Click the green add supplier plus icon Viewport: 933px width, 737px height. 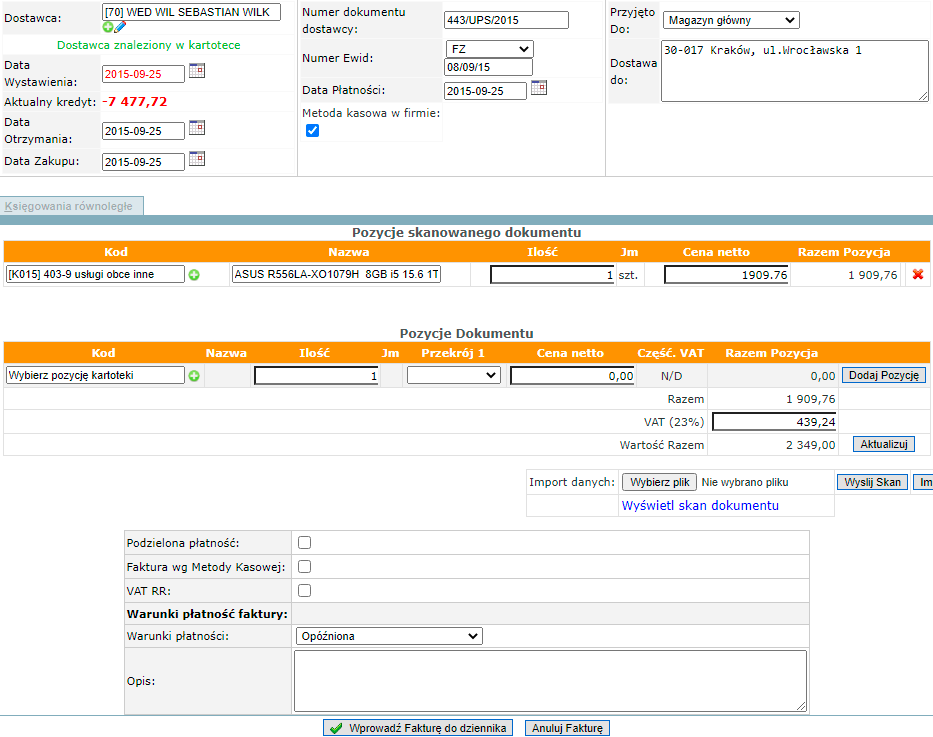point(108,27)
